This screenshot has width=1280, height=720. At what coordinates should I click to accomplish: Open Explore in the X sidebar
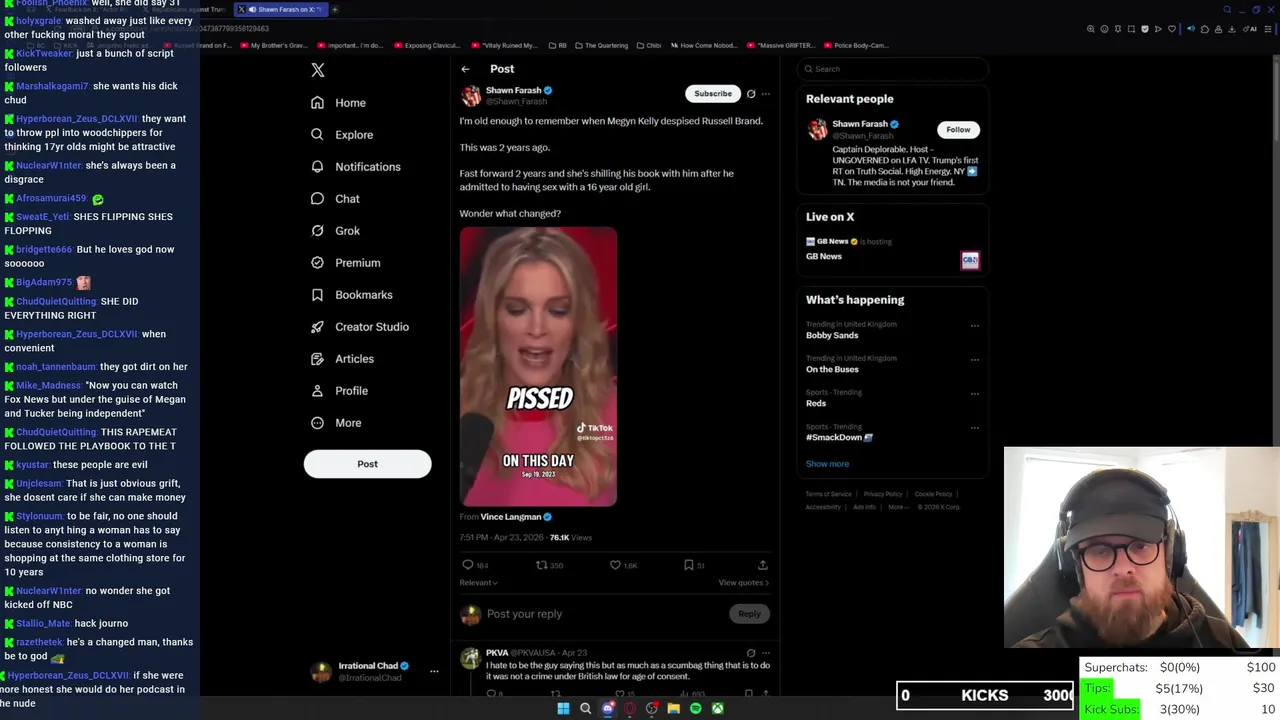[342, 135]
